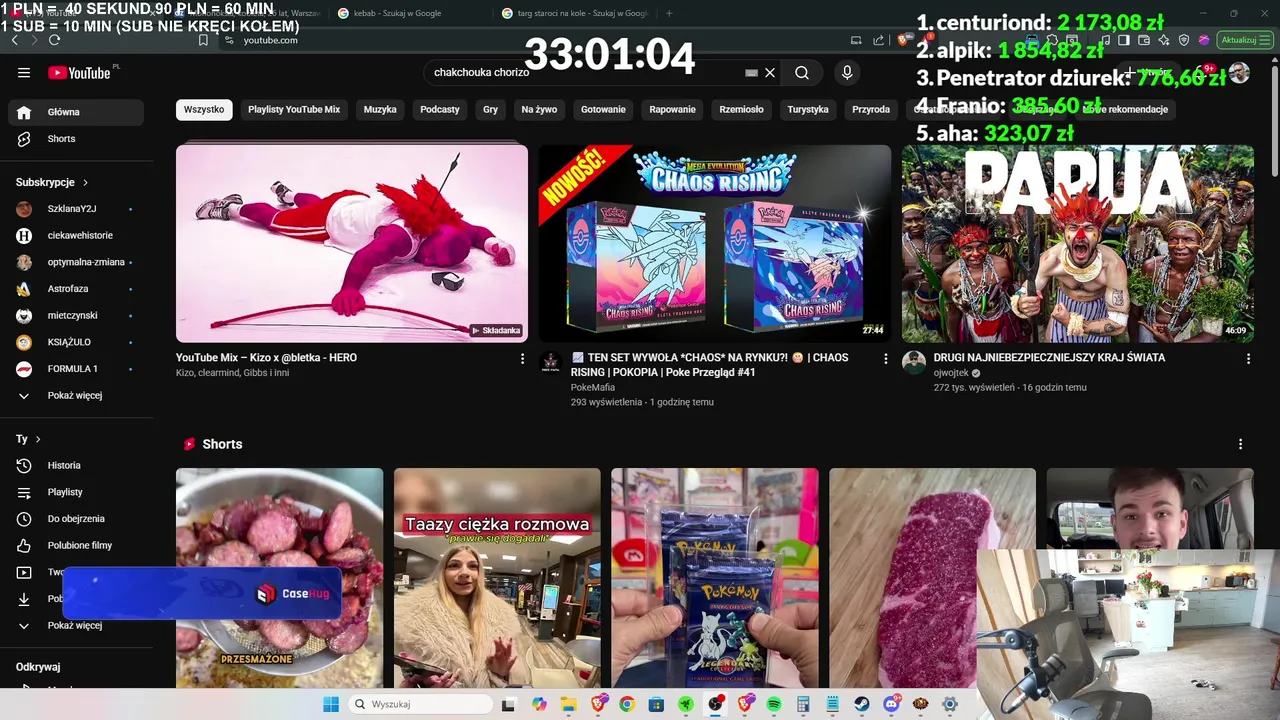Select the Wszystko filter chip

(204, 109)
